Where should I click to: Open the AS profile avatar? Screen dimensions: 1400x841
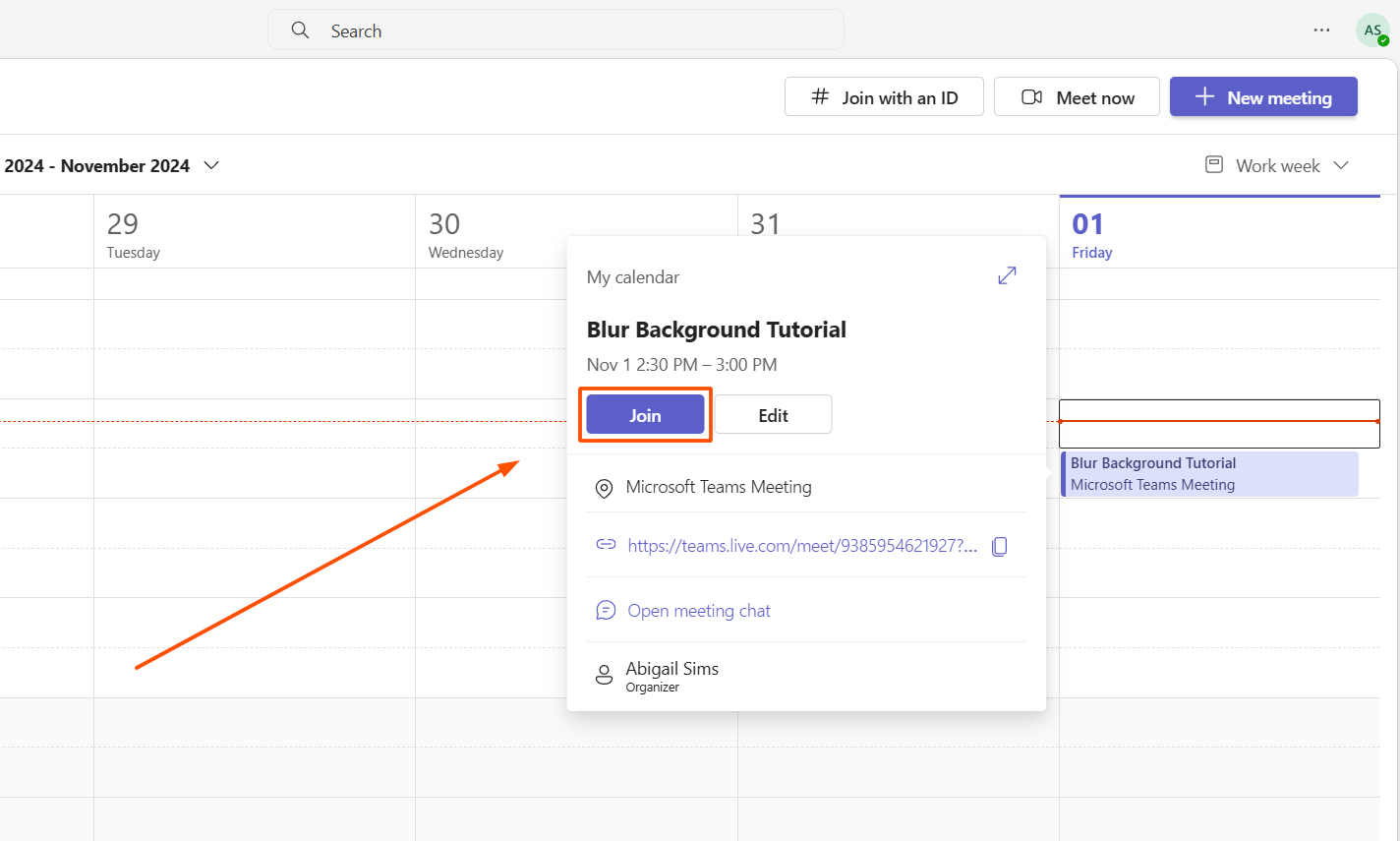pos(1371,30)
